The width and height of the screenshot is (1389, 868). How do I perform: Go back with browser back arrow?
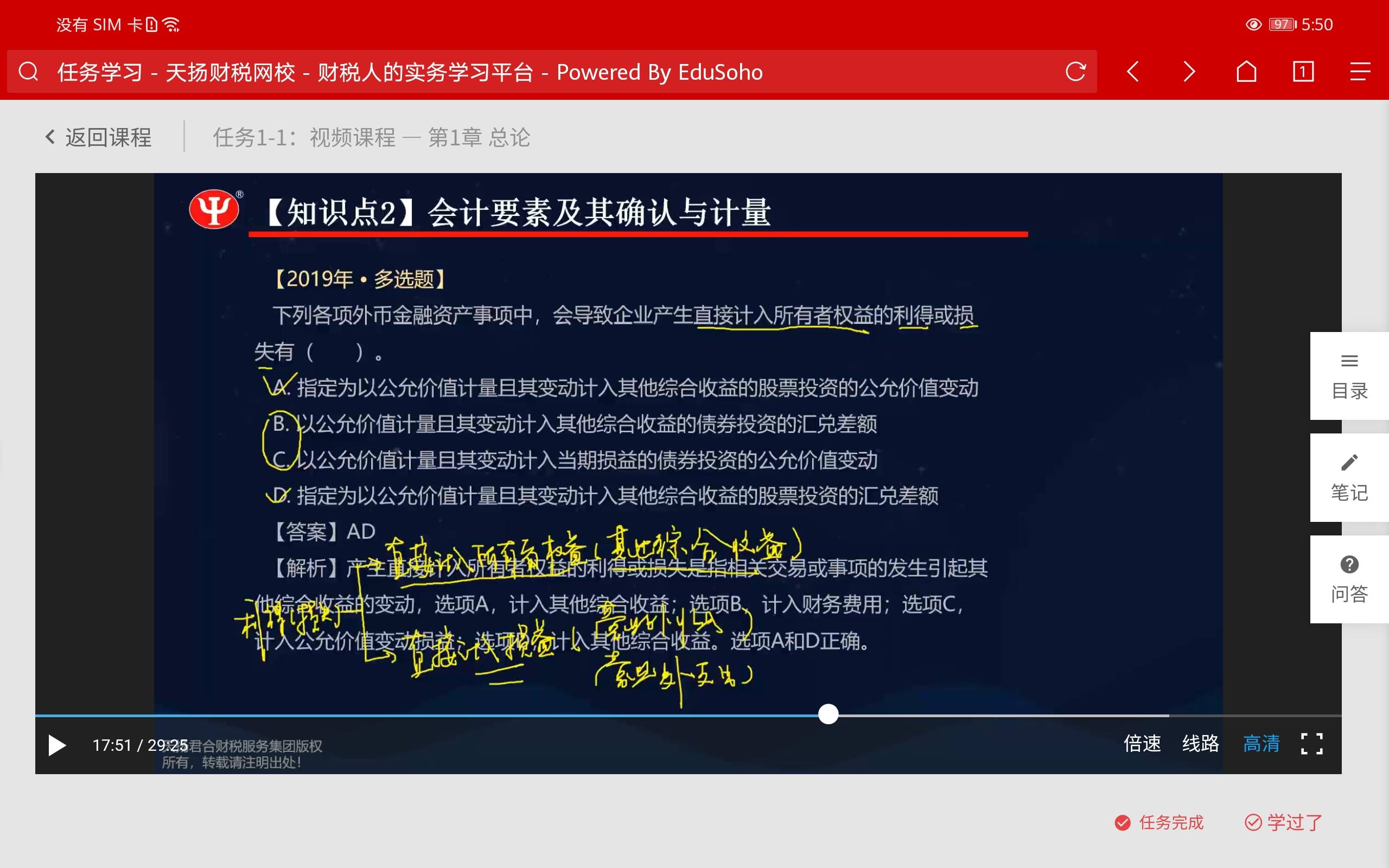[x=1132, y=72]
